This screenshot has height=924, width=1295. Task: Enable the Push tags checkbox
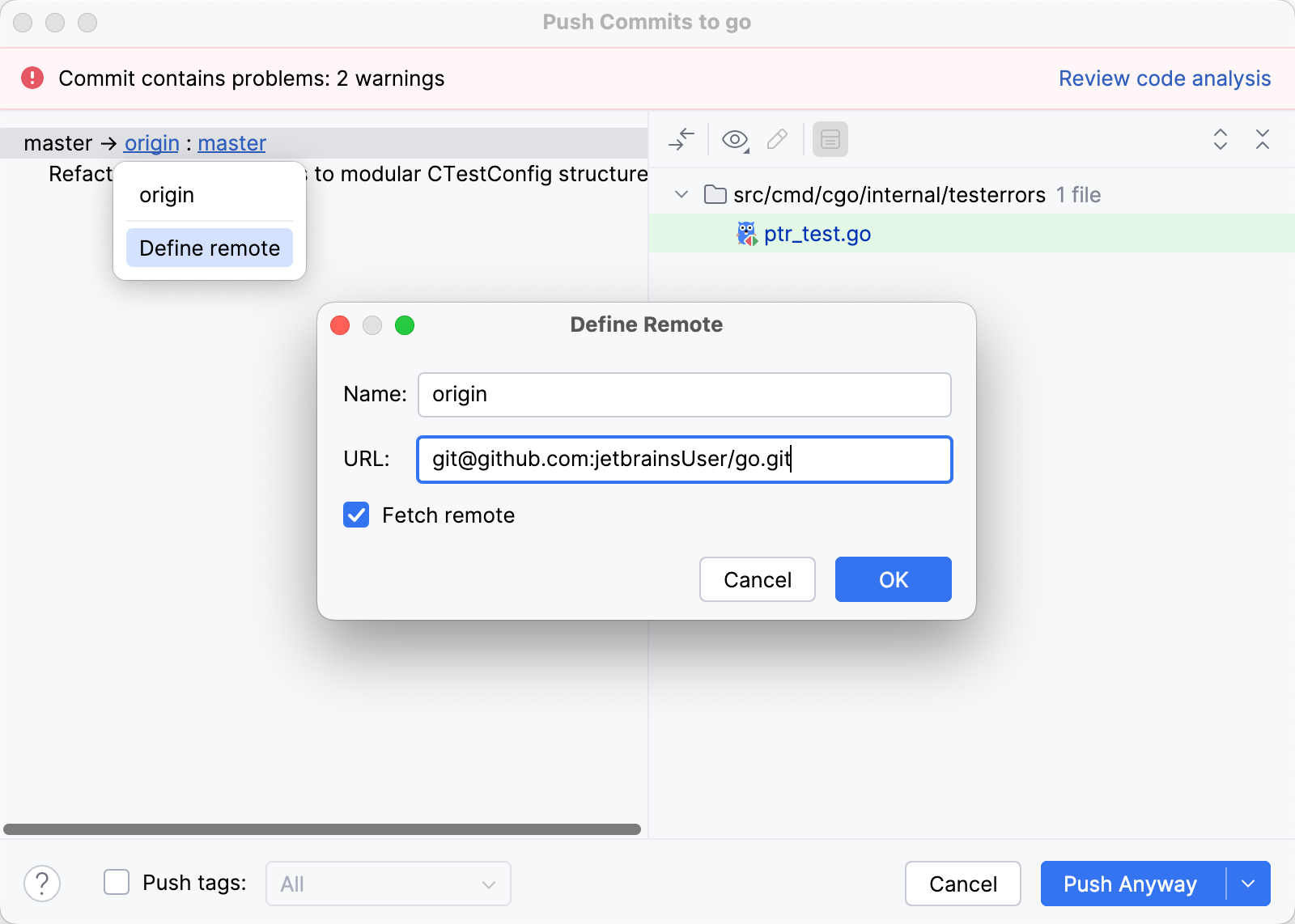point(117,883)
